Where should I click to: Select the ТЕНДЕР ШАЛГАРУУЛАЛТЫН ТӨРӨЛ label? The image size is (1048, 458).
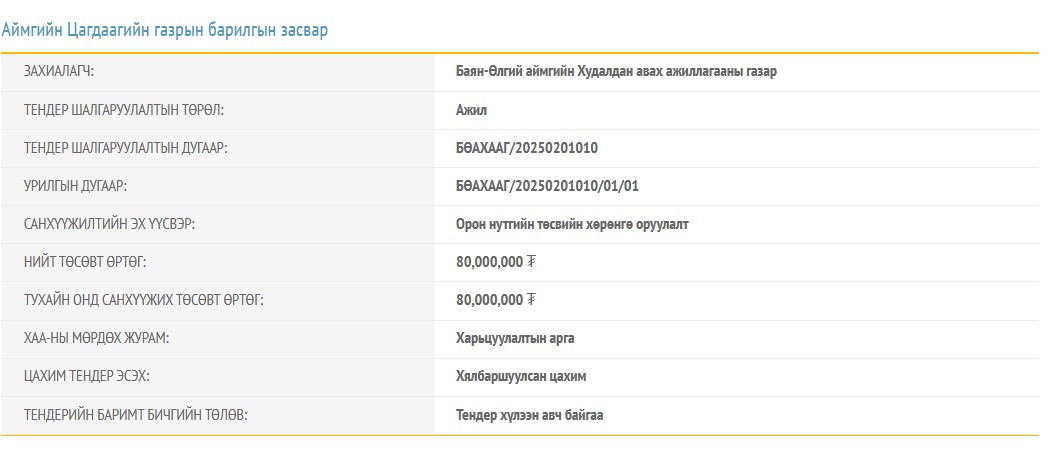pyautogui.click(x=131, y=110)
